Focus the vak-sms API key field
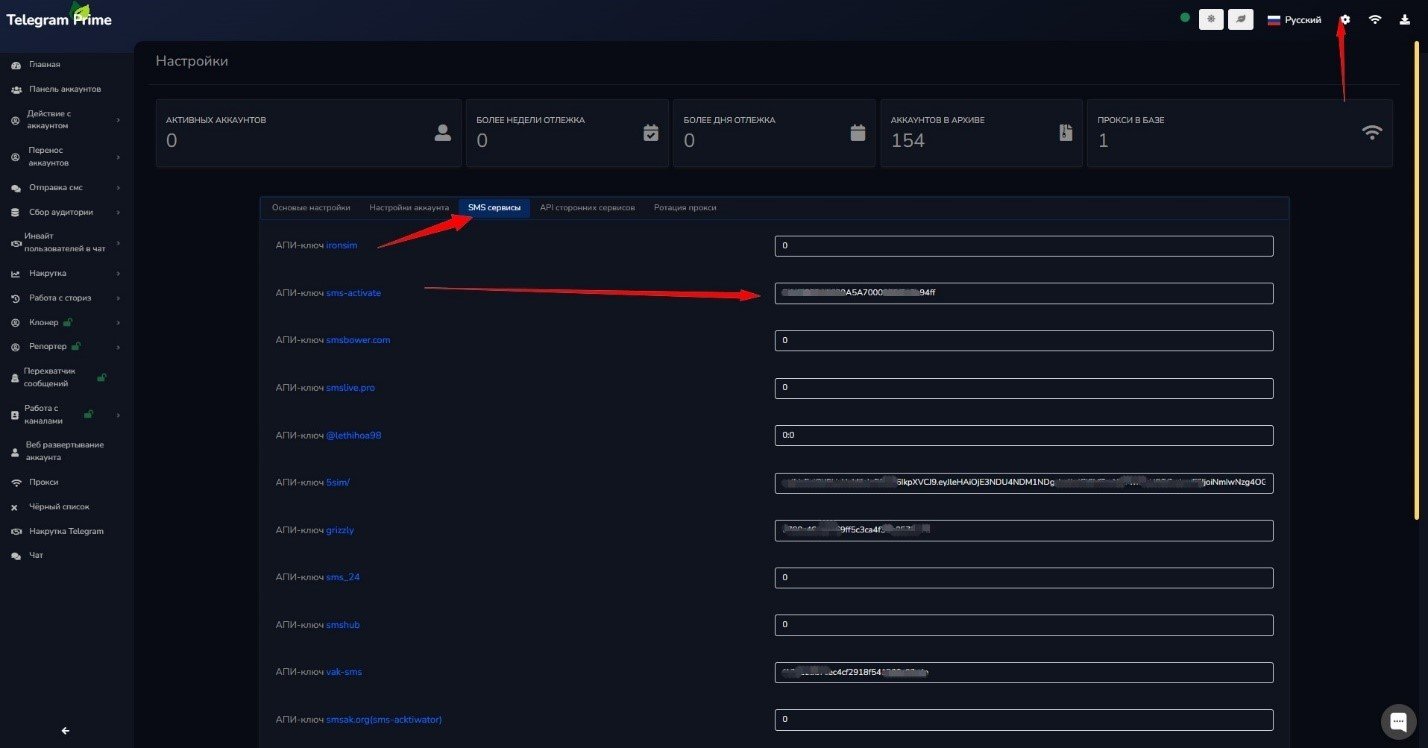The height and width of the screenshot is (748, 1428). [1024, 672]
